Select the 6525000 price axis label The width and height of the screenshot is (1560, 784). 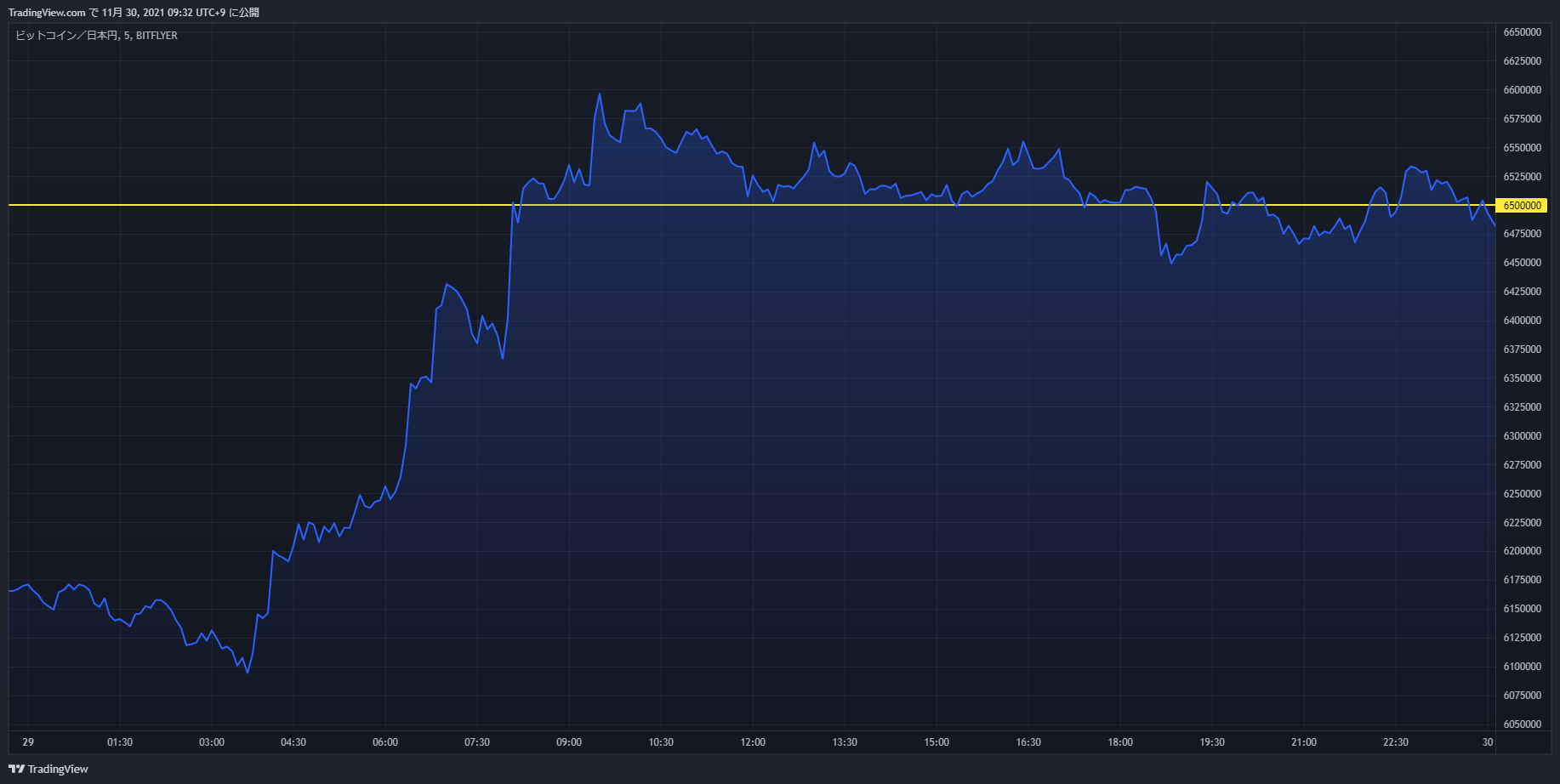click(x=1523, y=177)
